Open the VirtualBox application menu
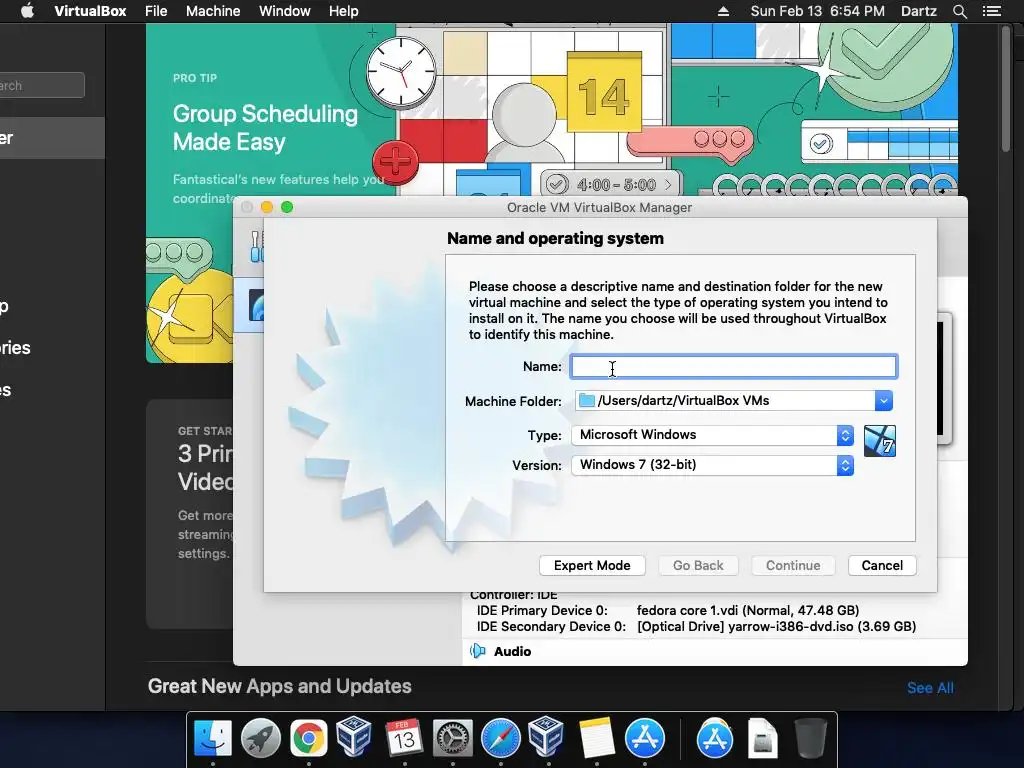1024x768 pixels. coord(90,11)
